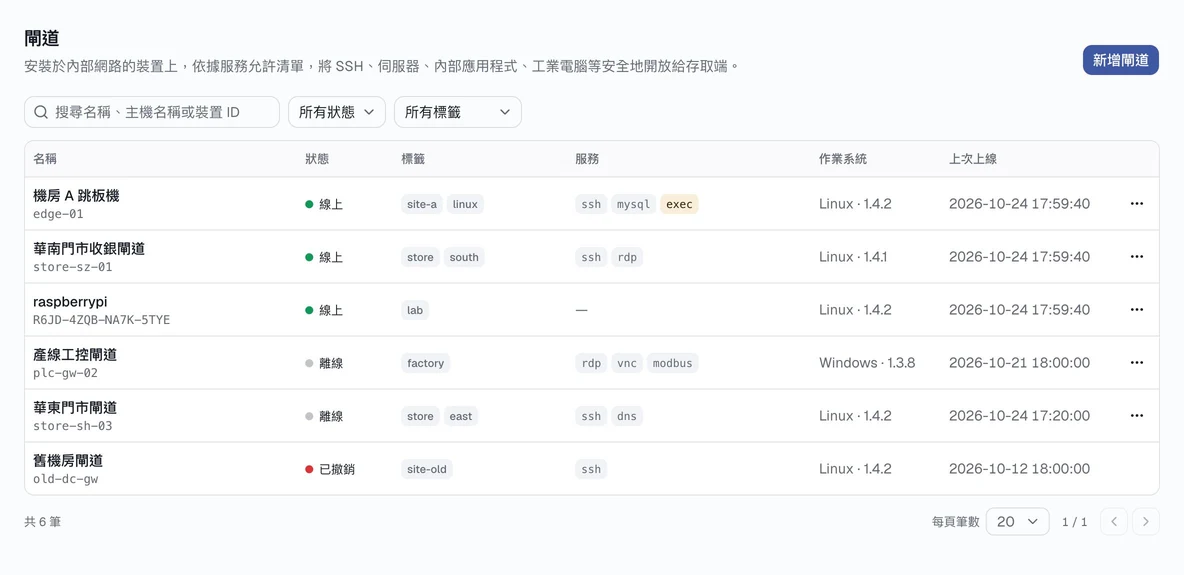Screen dimensions: 1184x575
Task: Click the 1 / 1 page indicator
Action: click(1074, 521)
